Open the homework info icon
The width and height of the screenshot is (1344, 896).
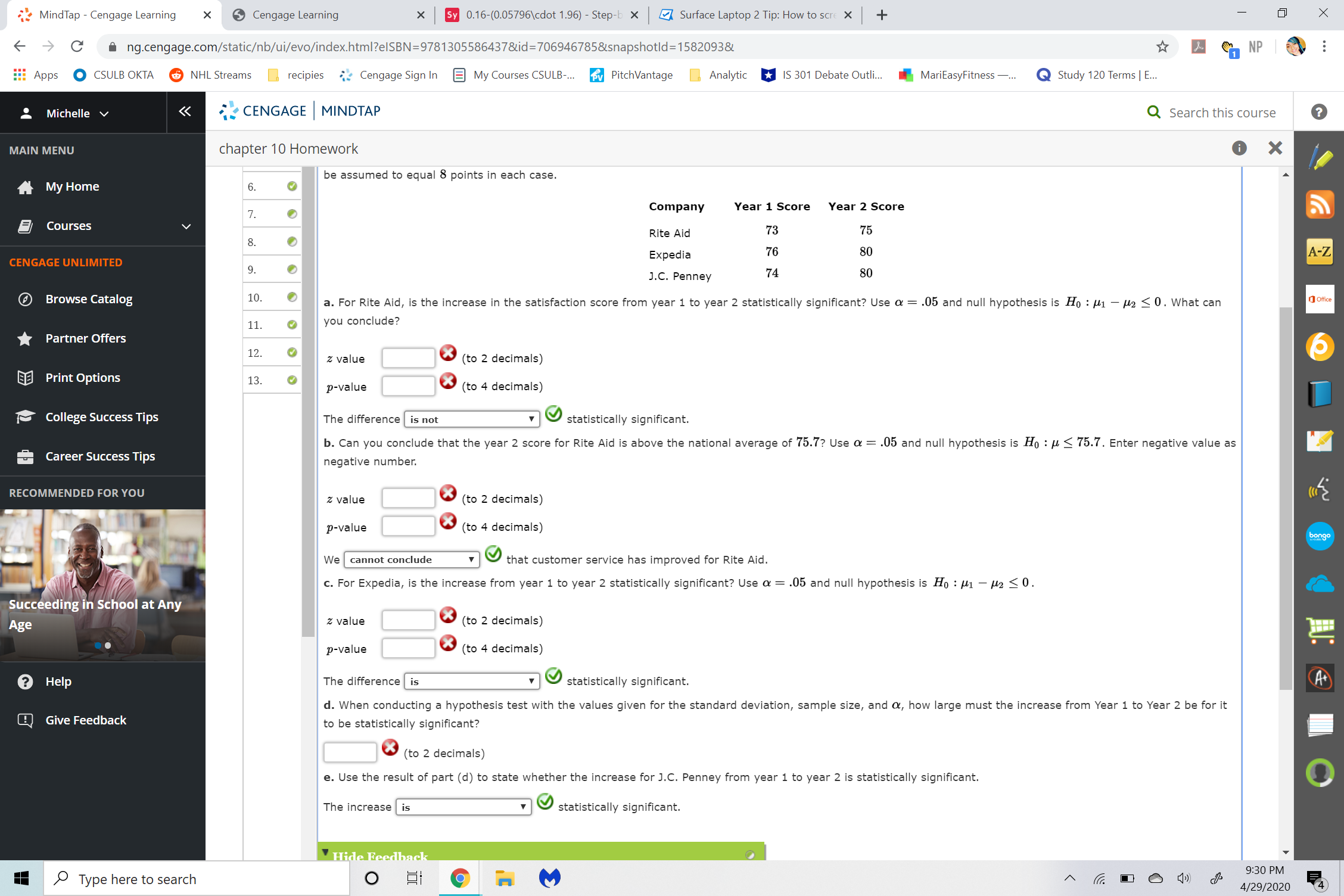point(1239,148)
